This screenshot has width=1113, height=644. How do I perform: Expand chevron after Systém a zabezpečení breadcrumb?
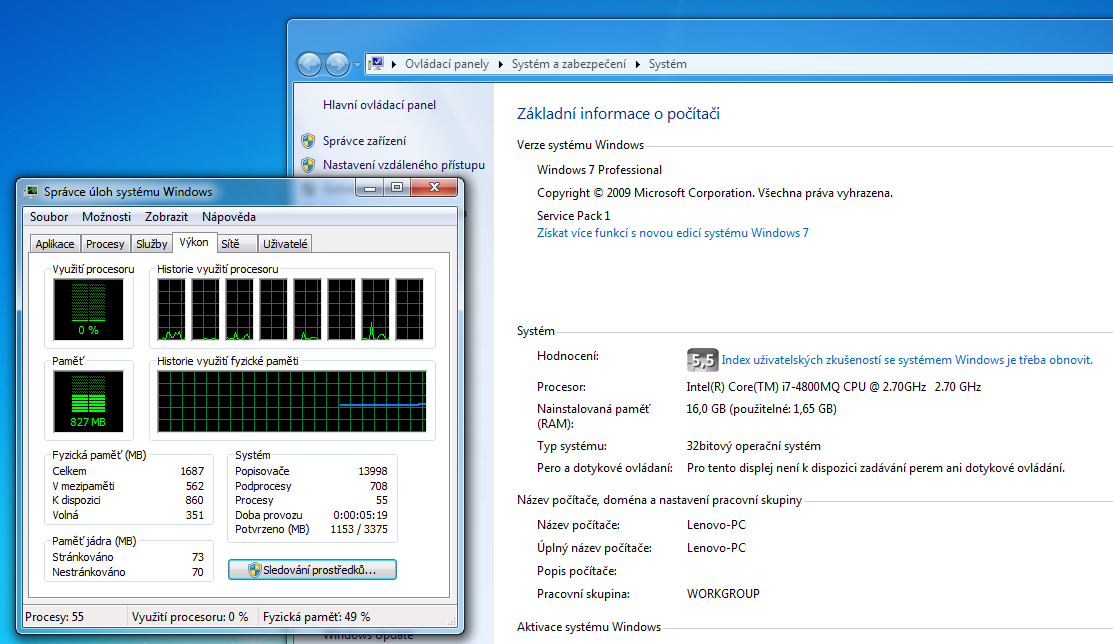coord(637,64)
